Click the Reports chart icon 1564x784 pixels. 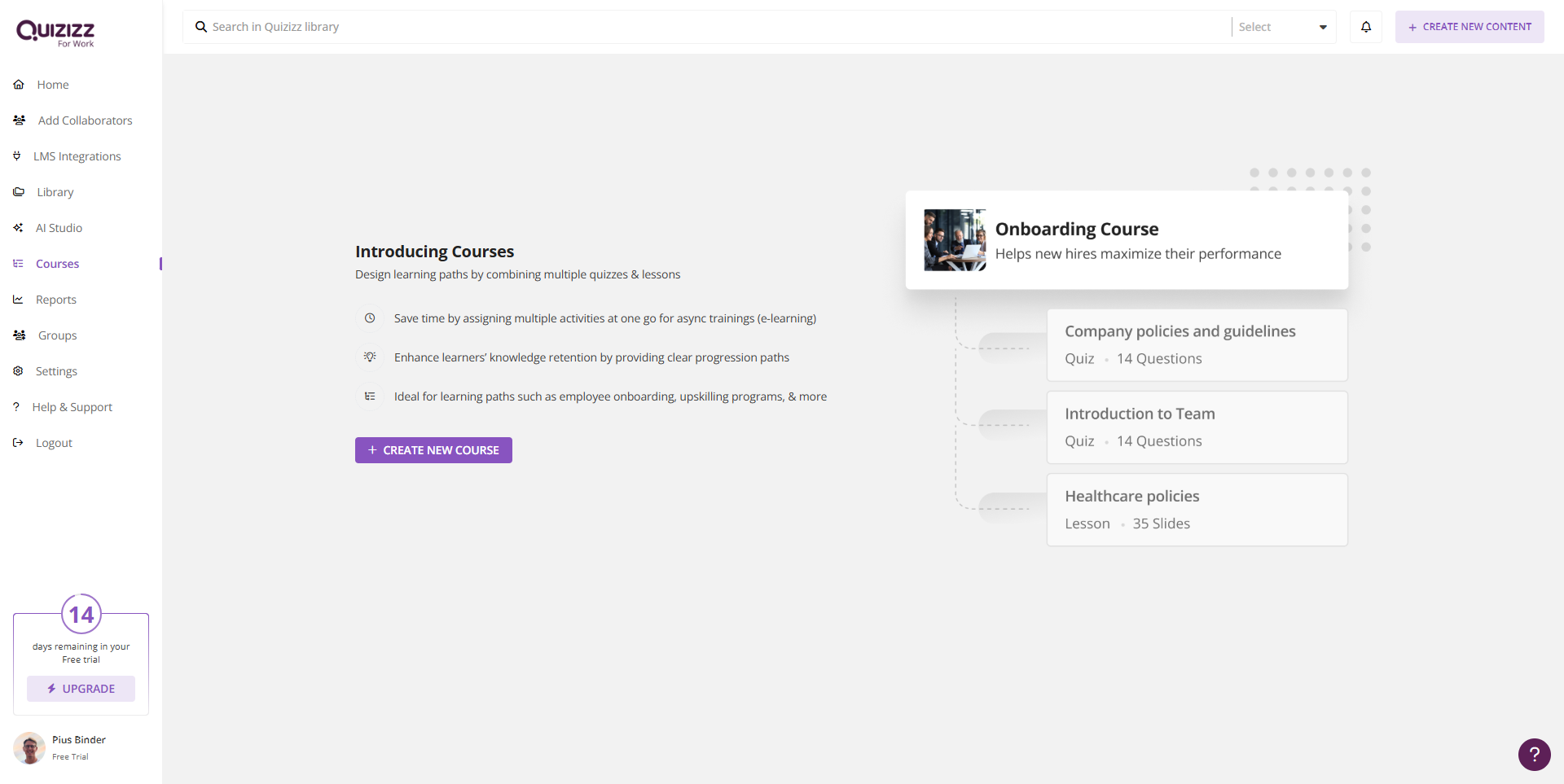(x=18, y=300)
